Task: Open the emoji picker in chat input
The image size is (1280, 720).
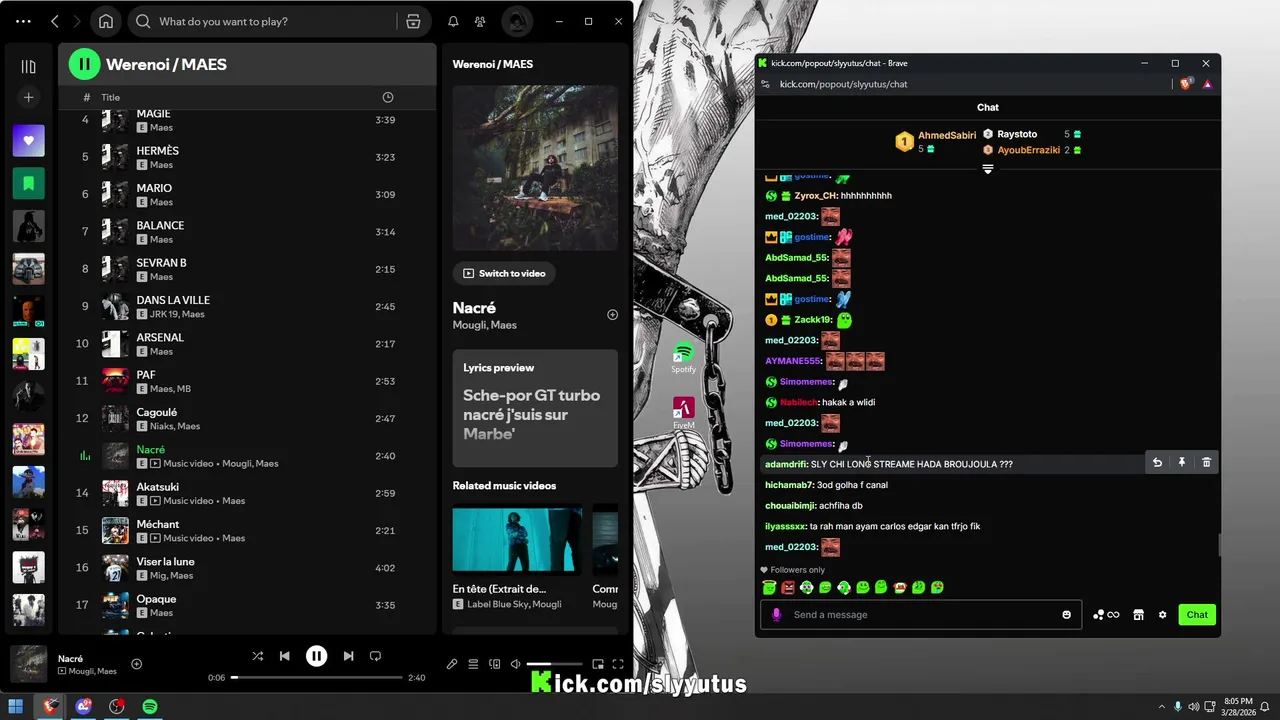Action: tap(1066, 614)
